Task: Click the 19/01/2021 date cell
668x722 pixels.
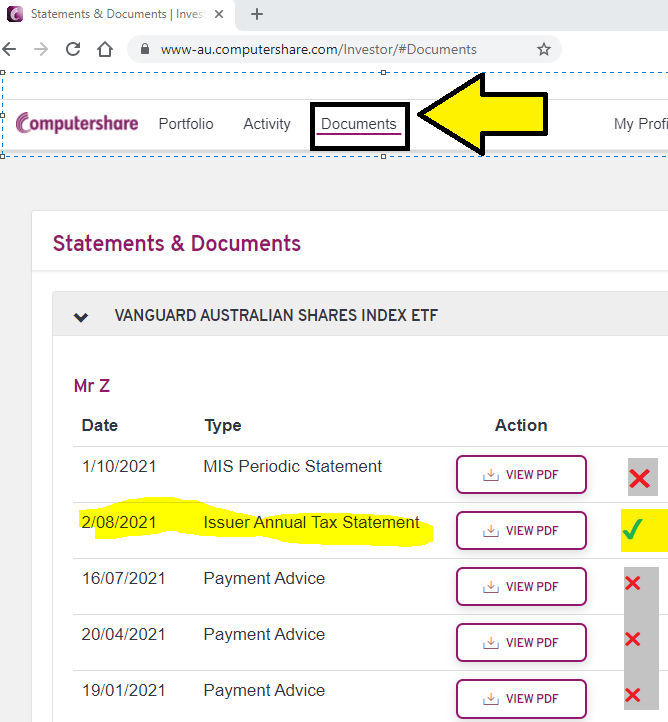Action: (123, 691)
